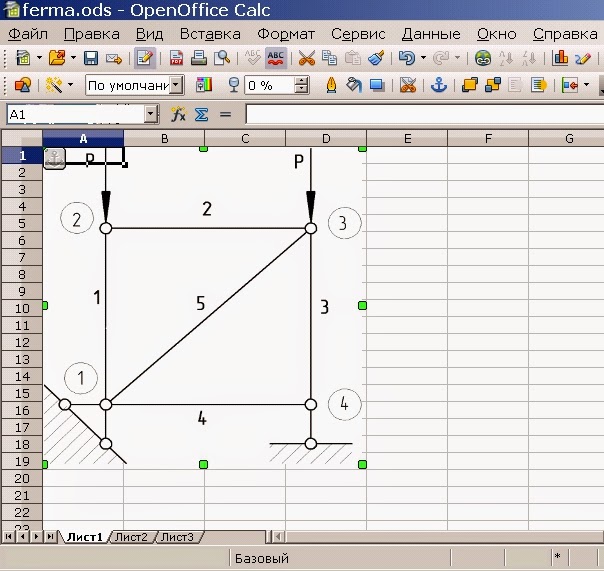Print the file directly

pyautogui.click(x=199, y=59)
